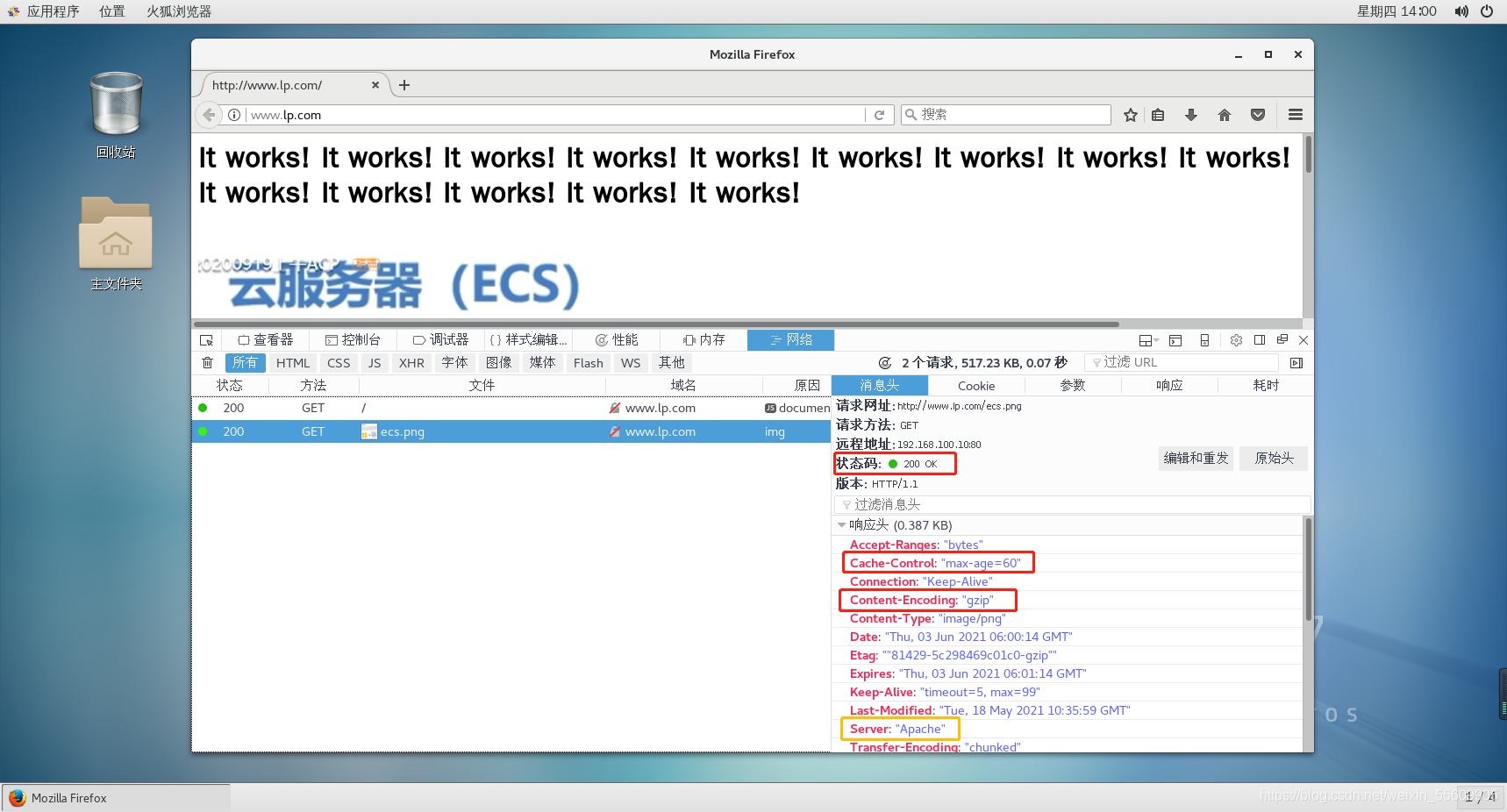Clear the network request list (trash icon)
Image resolution: width=1507 pixels, height=812 pixels.
(207, 363)
